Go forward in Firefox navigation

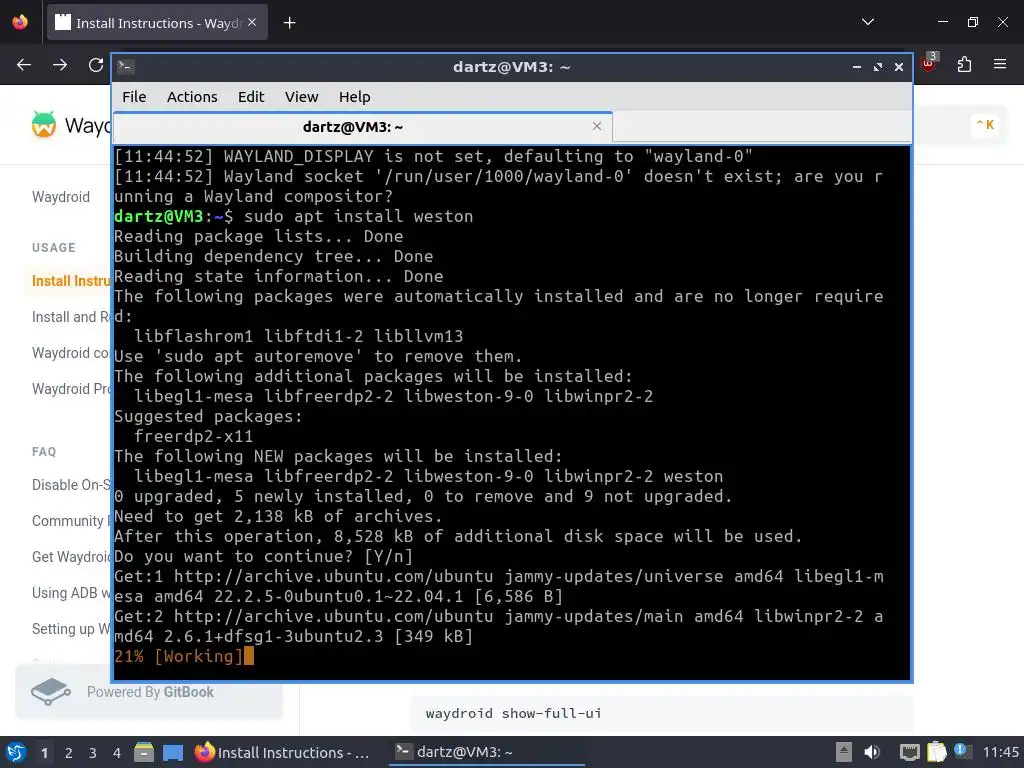60,65
